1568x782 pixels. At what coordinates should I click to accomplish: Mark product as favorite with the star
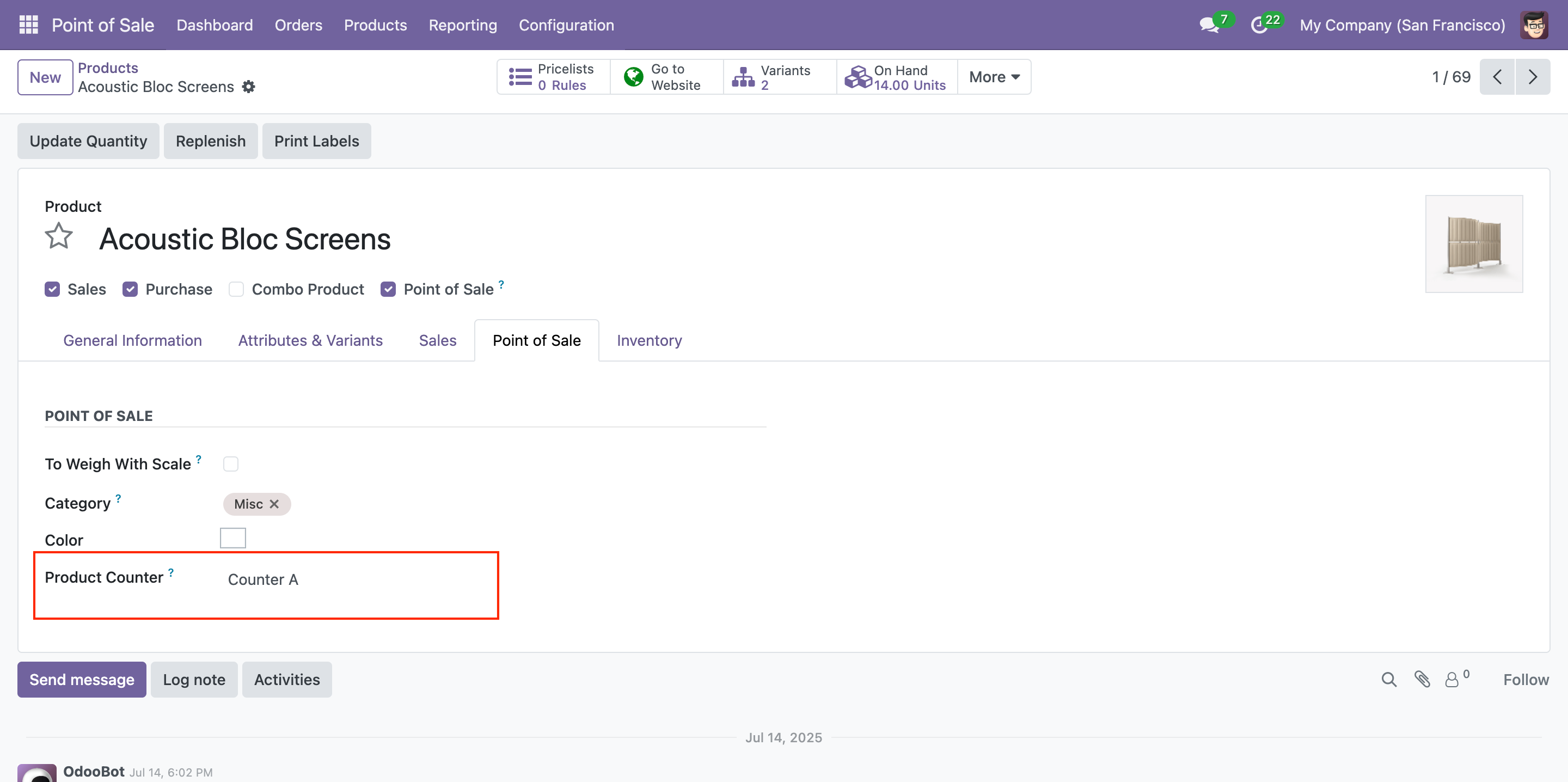(x=59, y=236)
